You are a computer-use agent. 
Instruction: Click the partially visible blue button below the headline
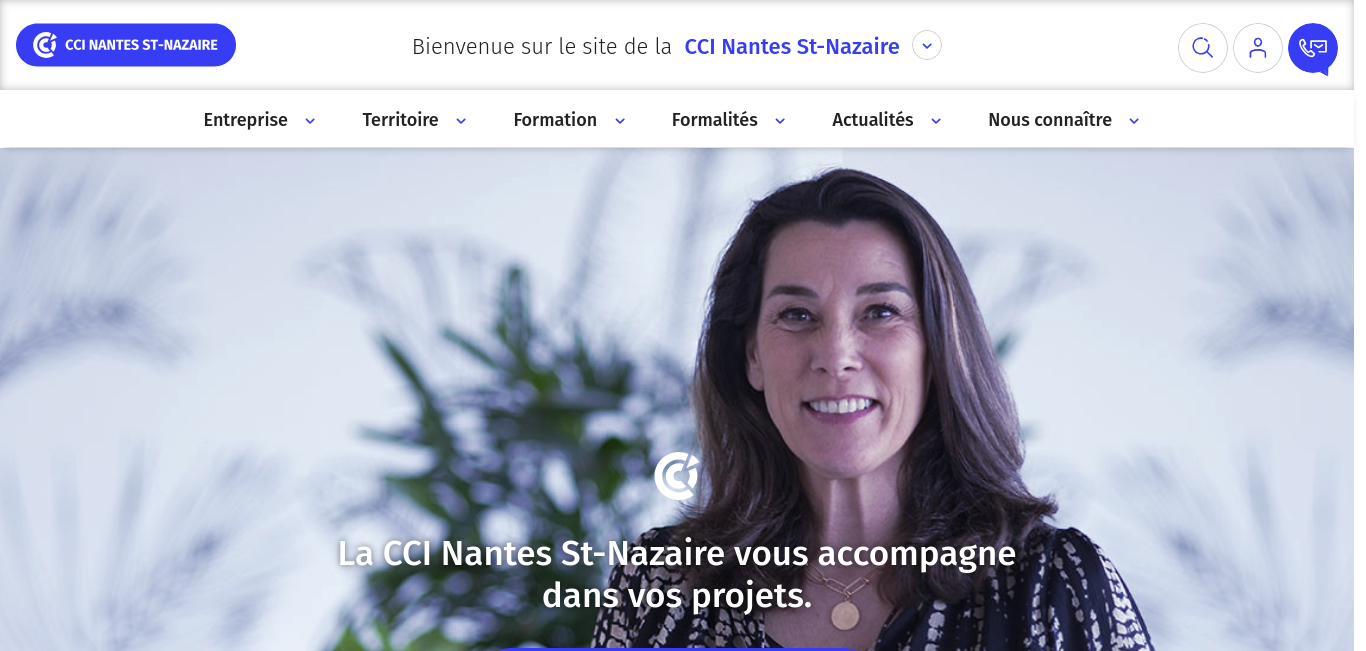point(677,648)
